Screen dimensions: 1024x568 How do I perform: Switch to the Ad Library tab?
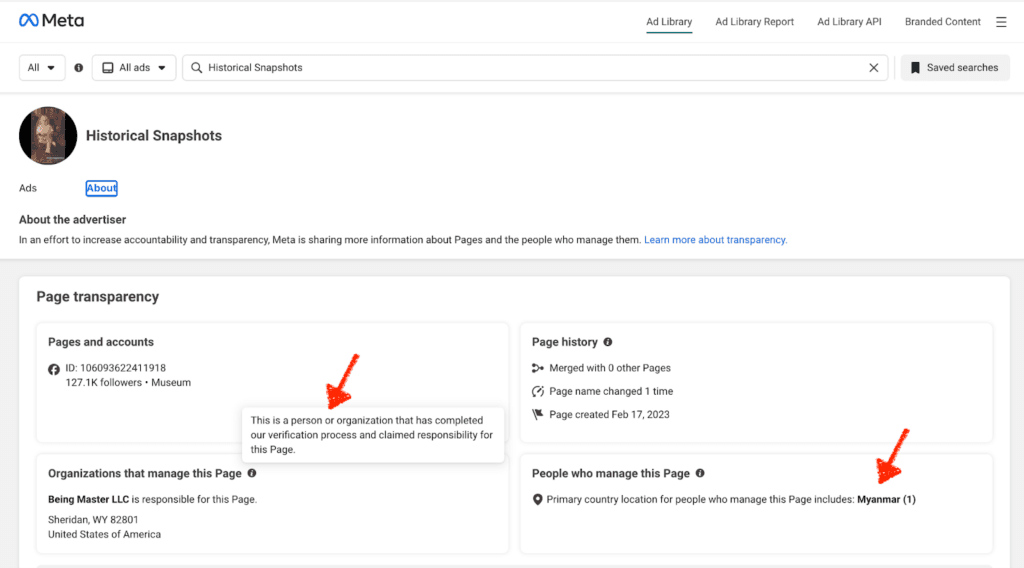click(669, 22)
